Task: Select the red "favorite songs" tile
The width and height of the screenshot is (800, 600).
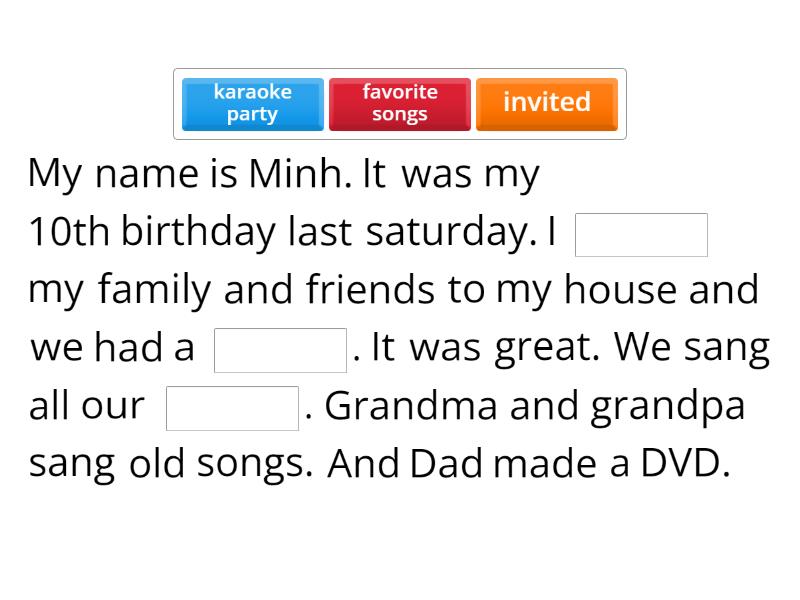Action: pyautogui.click(x=399, y=103)
